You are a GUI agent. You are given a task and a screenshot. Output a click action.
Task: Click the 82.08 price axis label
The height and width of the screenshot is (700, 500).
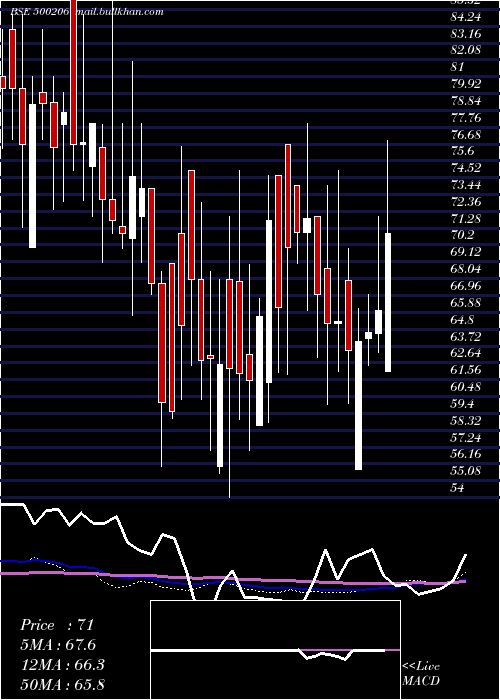point(466,50)
